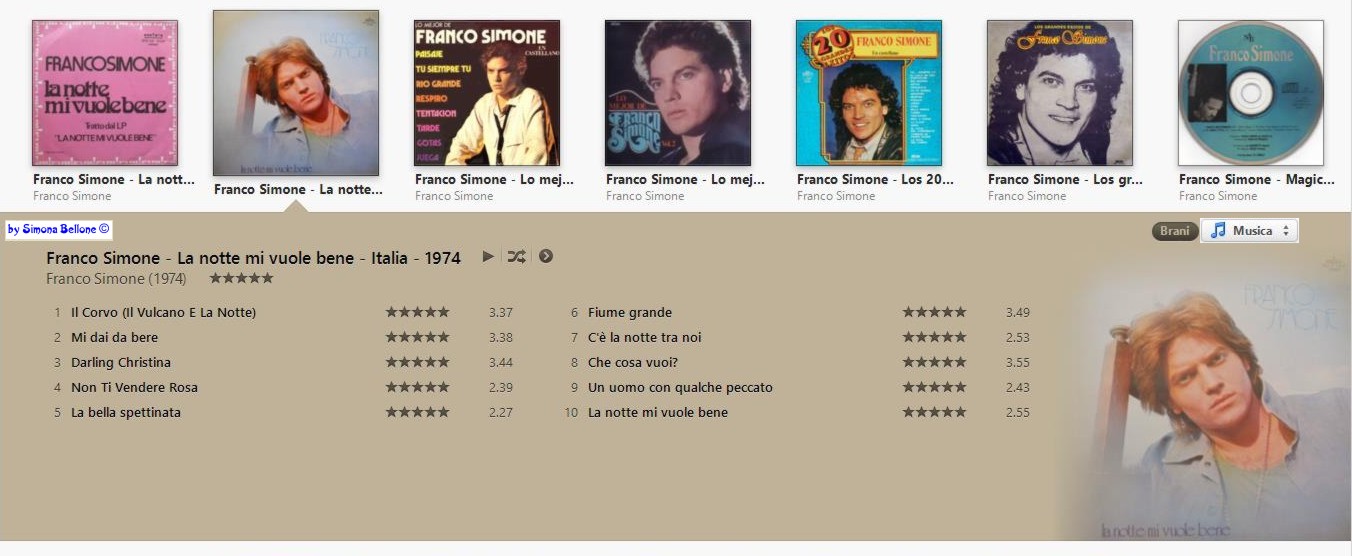
Task: Open the Musica library dropdown
Action: [x=1249, y=231]
